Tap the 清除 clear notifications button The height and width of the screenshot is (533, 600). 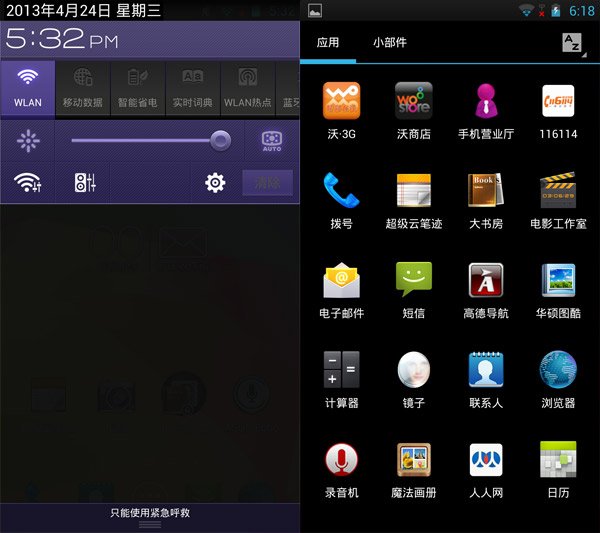point(268,183)
